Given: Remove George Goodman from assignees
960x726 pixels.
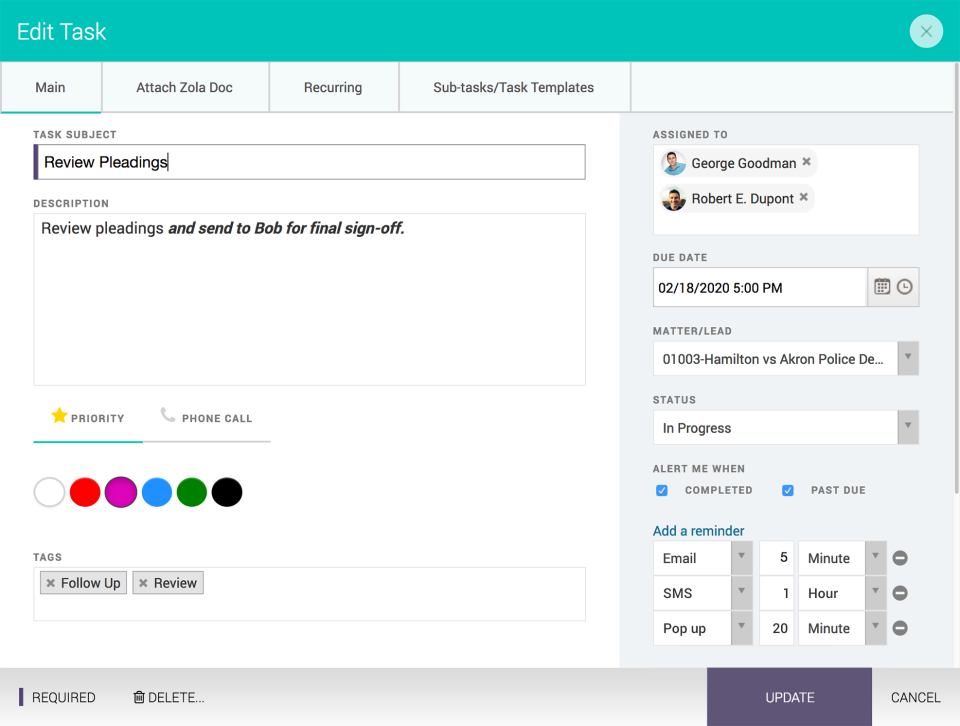Looking at the screenshot, I should (x=806, y=162).
